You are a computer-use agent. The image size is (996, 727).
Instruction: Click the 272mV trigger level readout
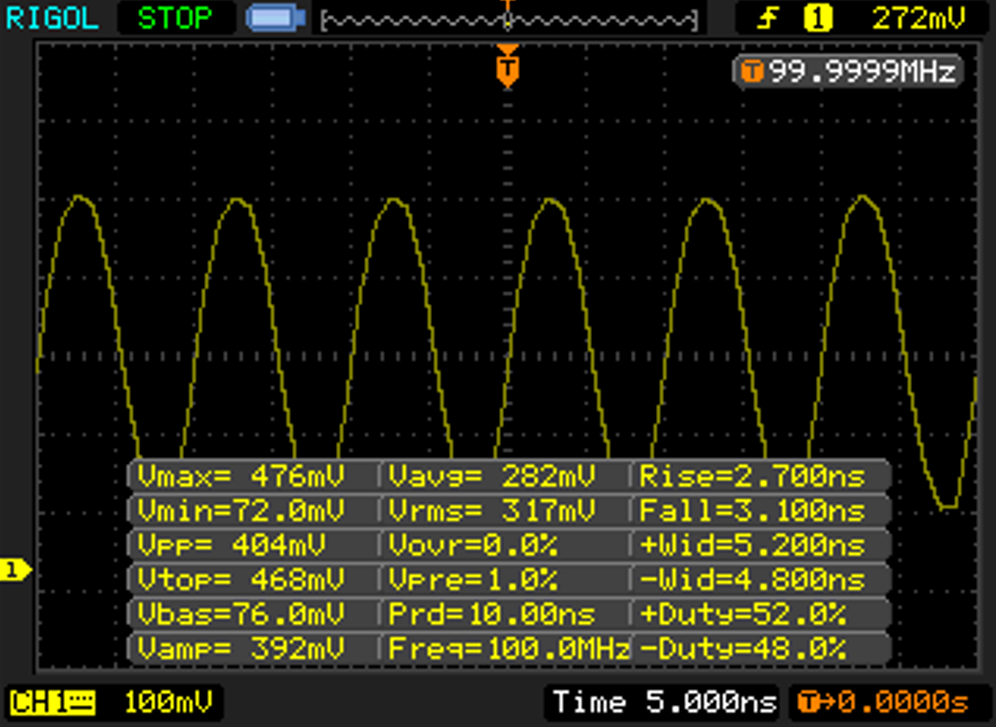919,18
